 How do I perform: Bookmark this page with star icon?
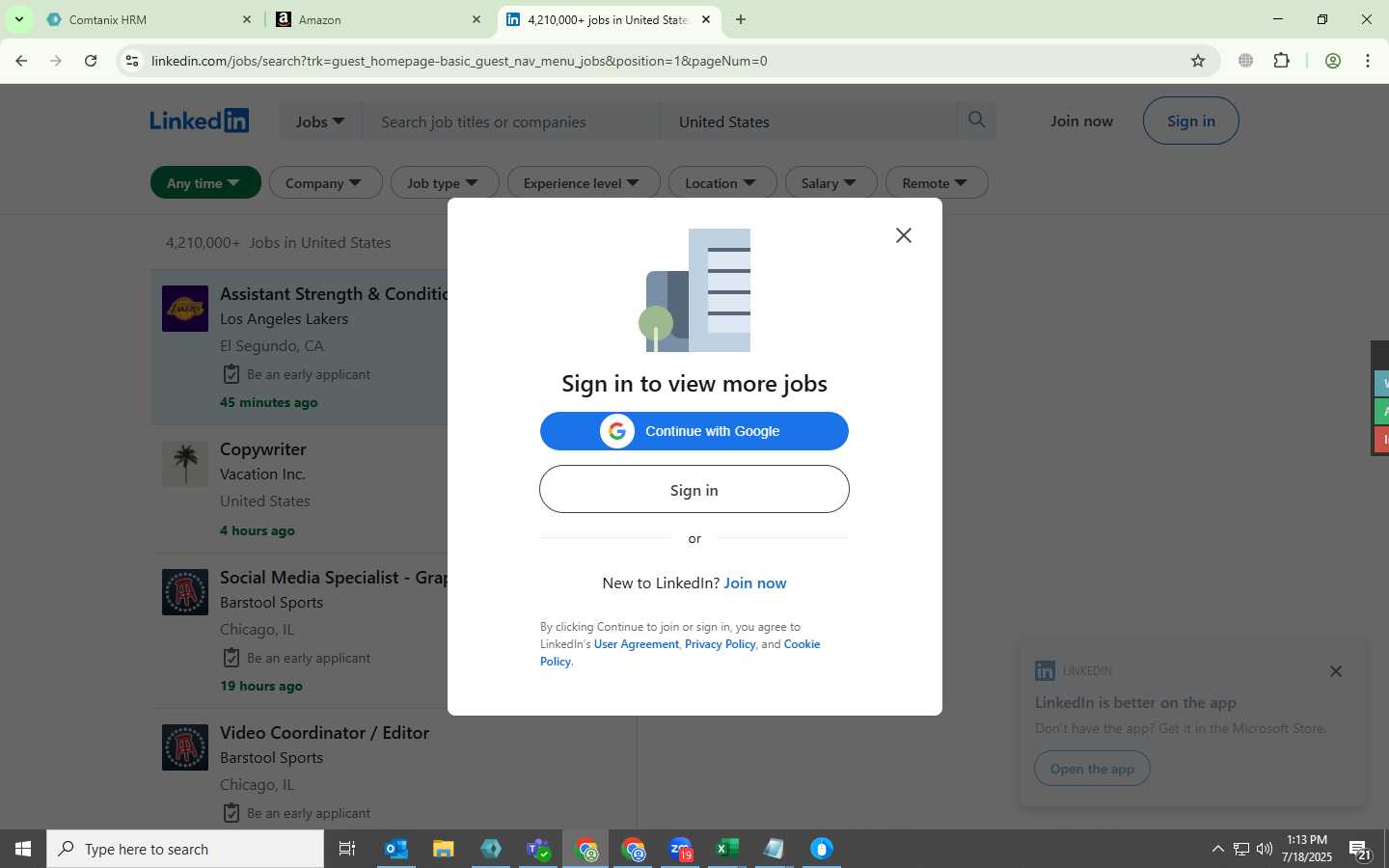click(1198, 61)
